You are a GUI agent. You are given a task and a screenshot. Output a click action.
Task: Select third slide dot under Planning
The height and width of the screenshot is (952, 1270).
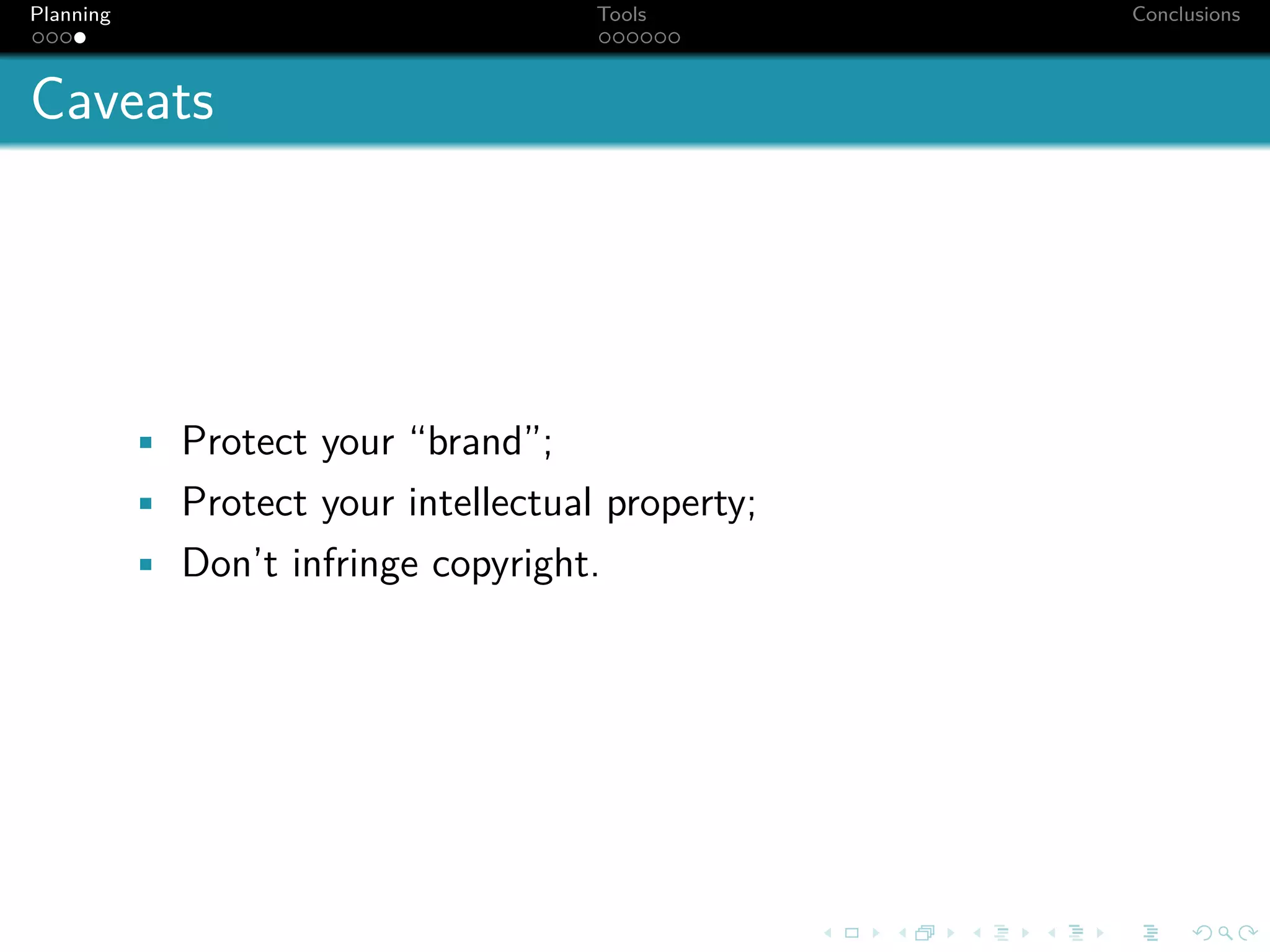coord(66,38)
